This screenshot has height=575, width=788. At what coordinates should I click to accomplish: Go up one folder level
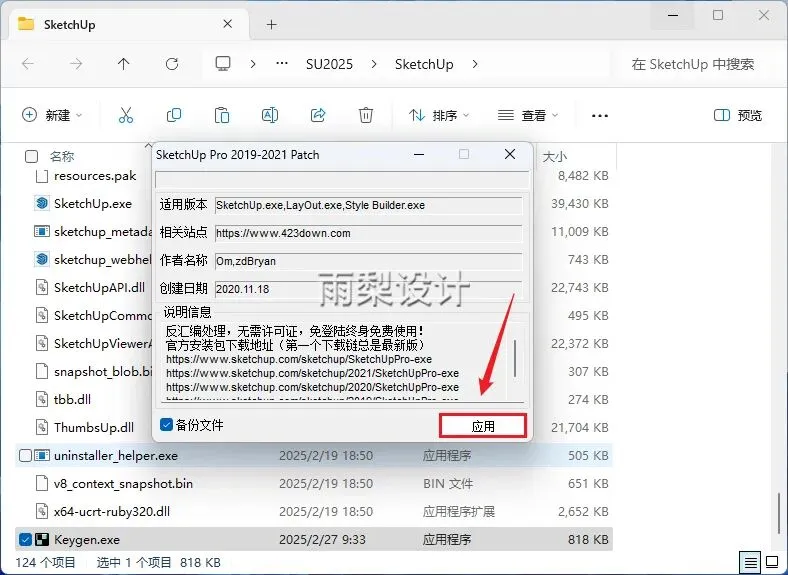click(x=124, y=64)
